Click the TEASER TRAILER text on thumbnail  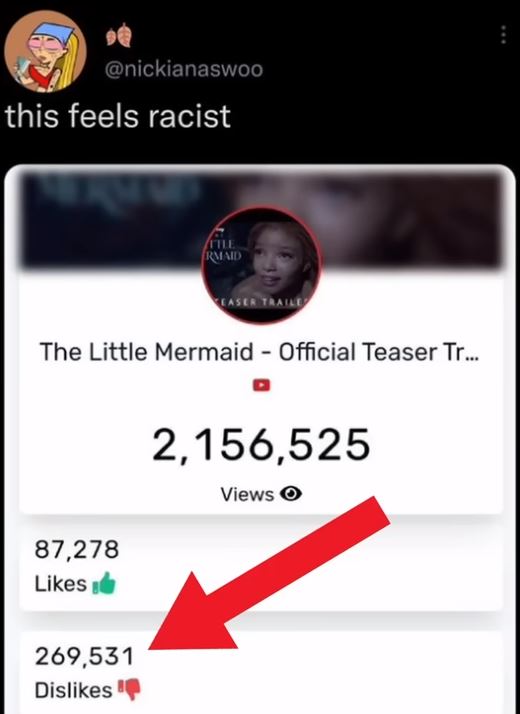pyautogui.click(x=261, y=302)
